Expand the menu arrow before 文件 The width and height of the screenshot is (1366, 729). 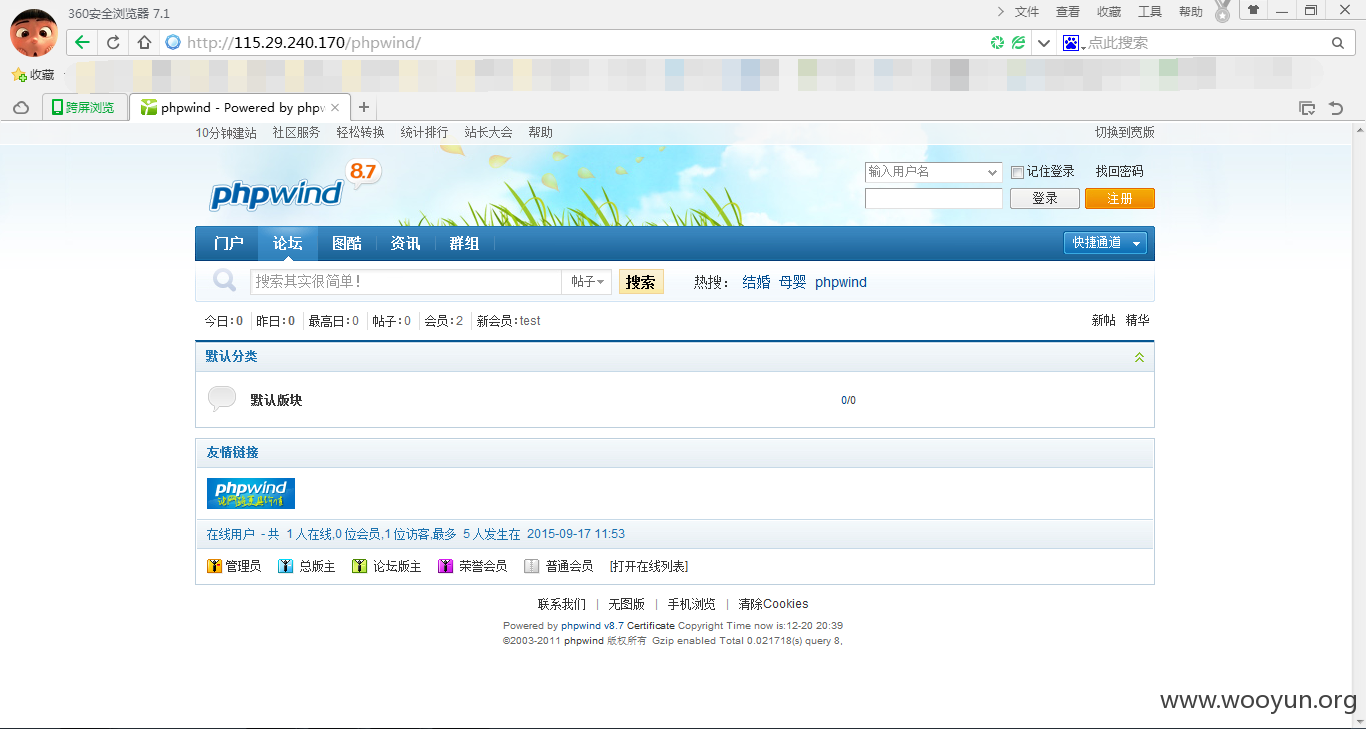pyautogui.click(x=1001, y=12)
